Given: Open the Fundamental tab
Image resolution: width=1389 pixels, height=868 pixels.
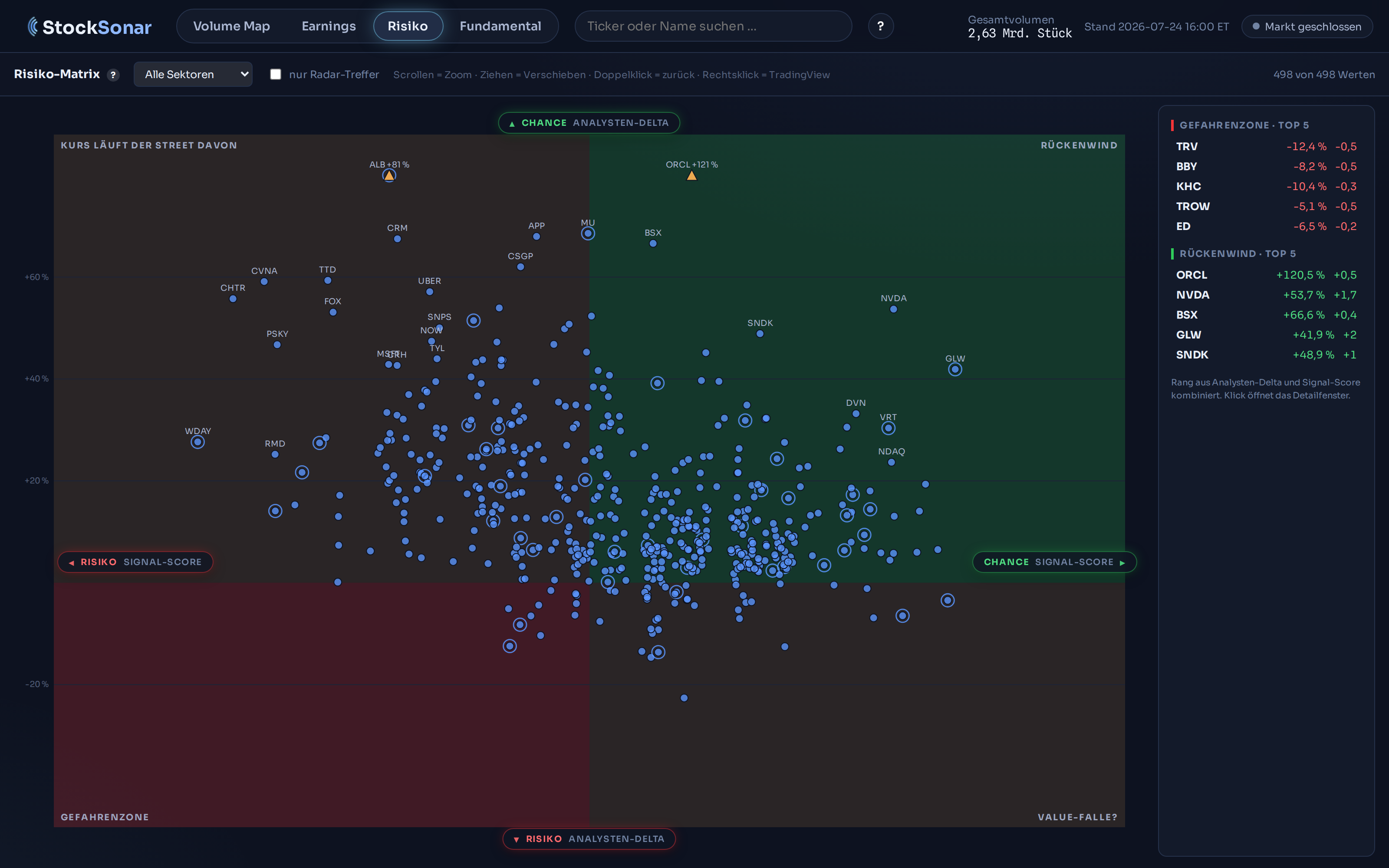Looking at the screenshot, I should [x=500, y=26].
